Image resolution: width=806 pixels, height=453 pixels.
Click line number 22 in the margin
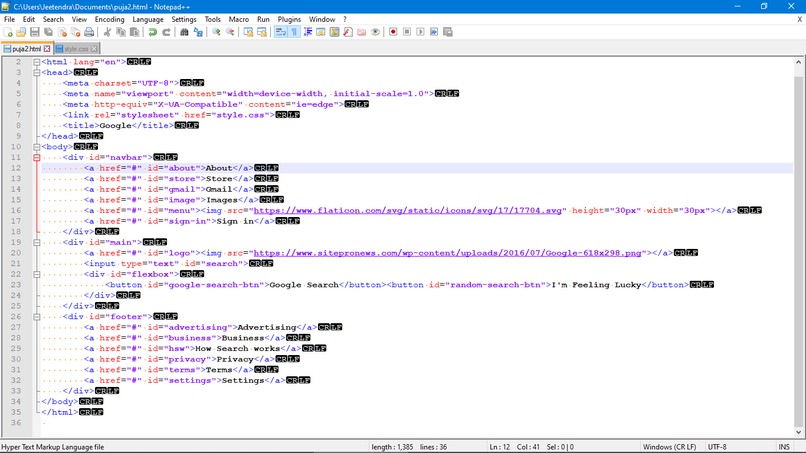(16, 274)
